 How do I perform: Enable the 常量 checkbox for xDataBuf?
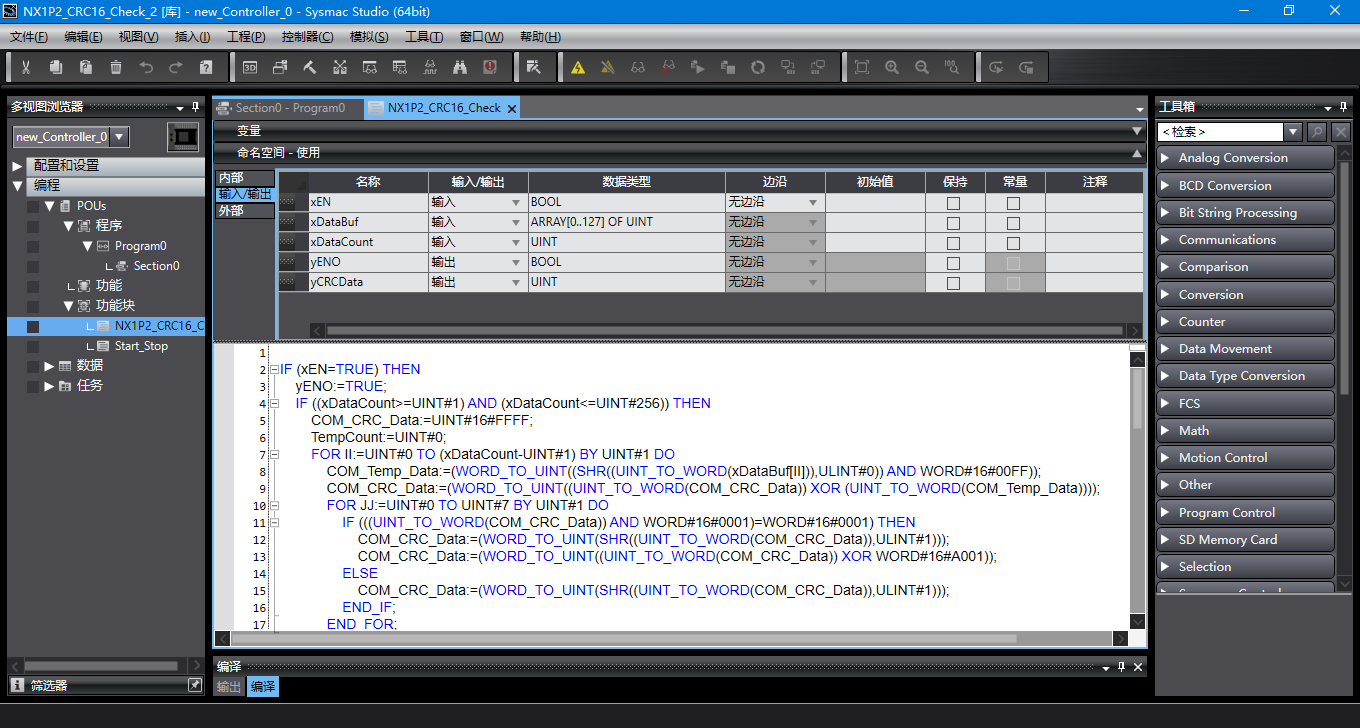tap(1013, 222)
